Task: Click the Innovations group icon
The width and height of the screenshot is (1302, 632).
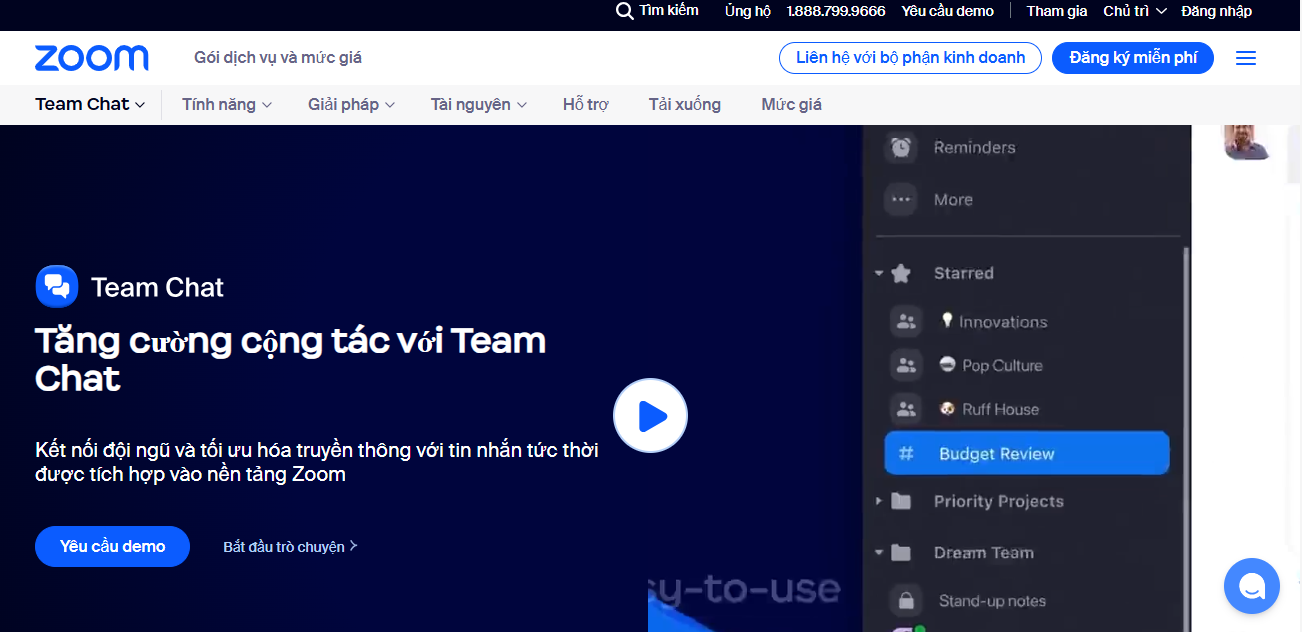Action: pos(906,322)
